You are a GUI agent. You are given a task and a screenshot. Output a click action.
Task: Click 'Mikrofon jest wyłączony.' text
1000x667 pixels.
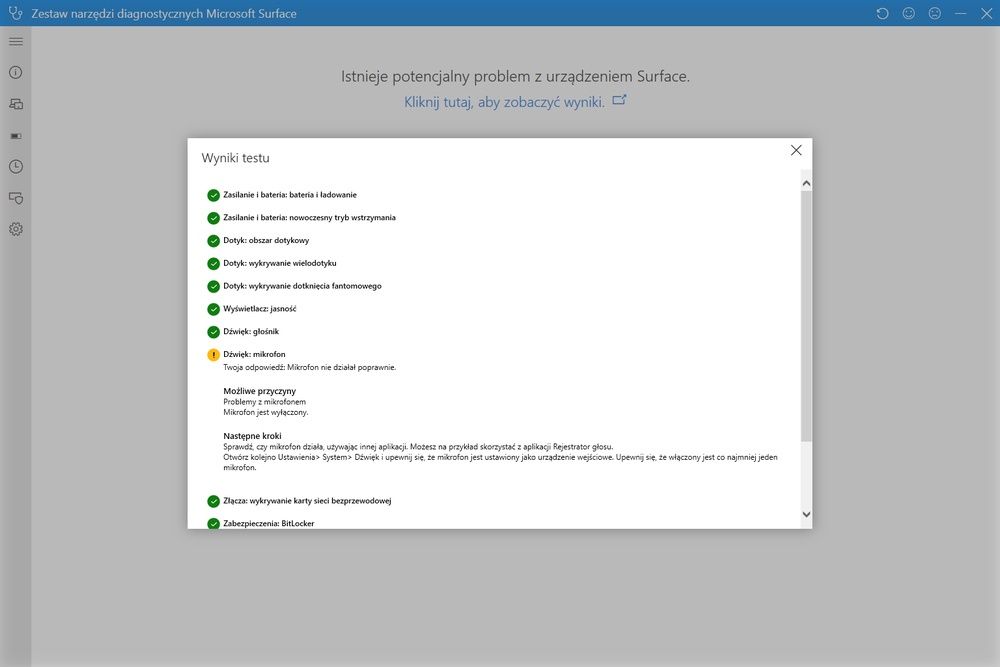(265, 413)
